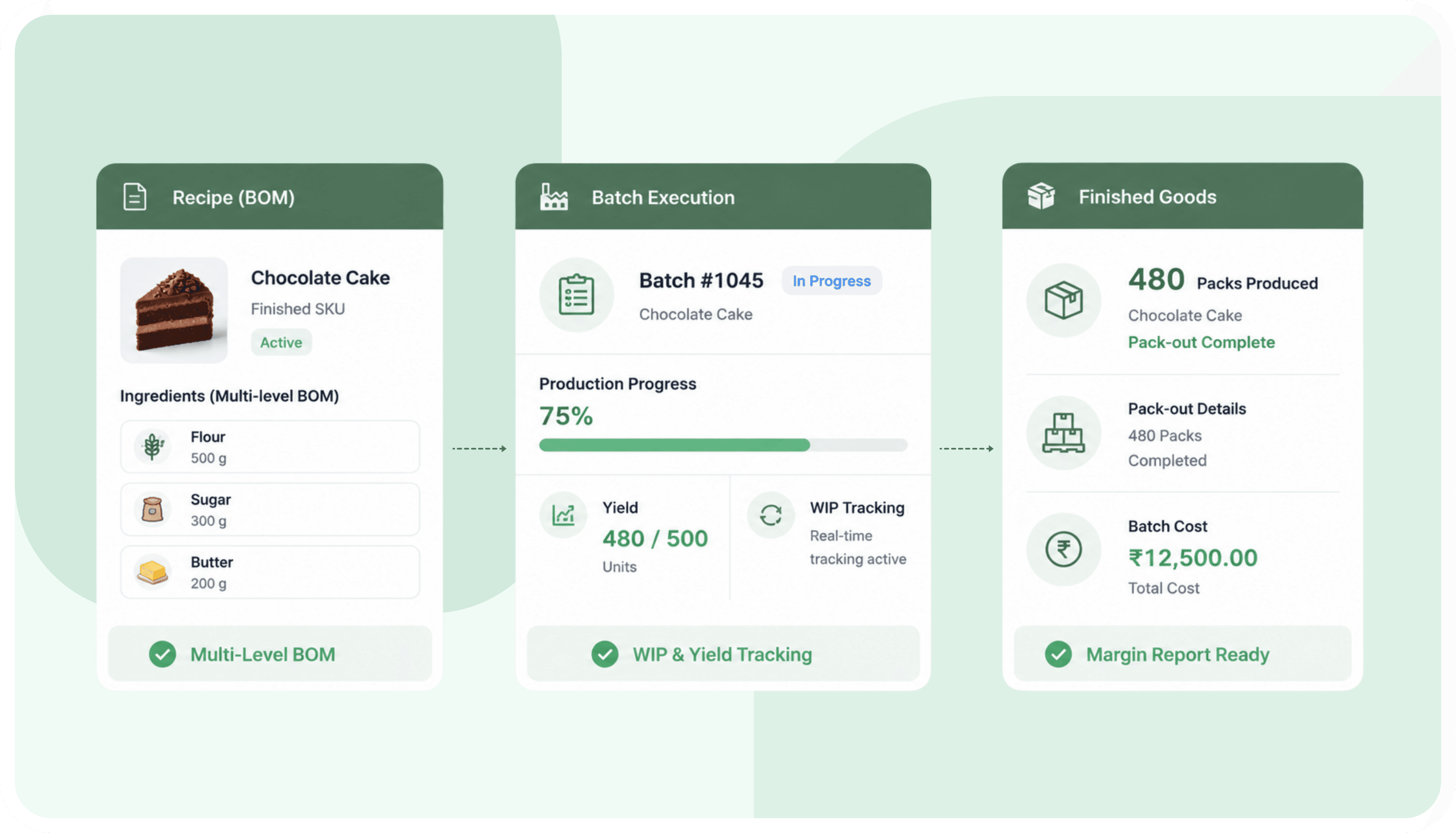This screenshot has width=1456, height=833.
Task: Click the Batch #1045 clipboard icon
Action: (x=576, y=295)
